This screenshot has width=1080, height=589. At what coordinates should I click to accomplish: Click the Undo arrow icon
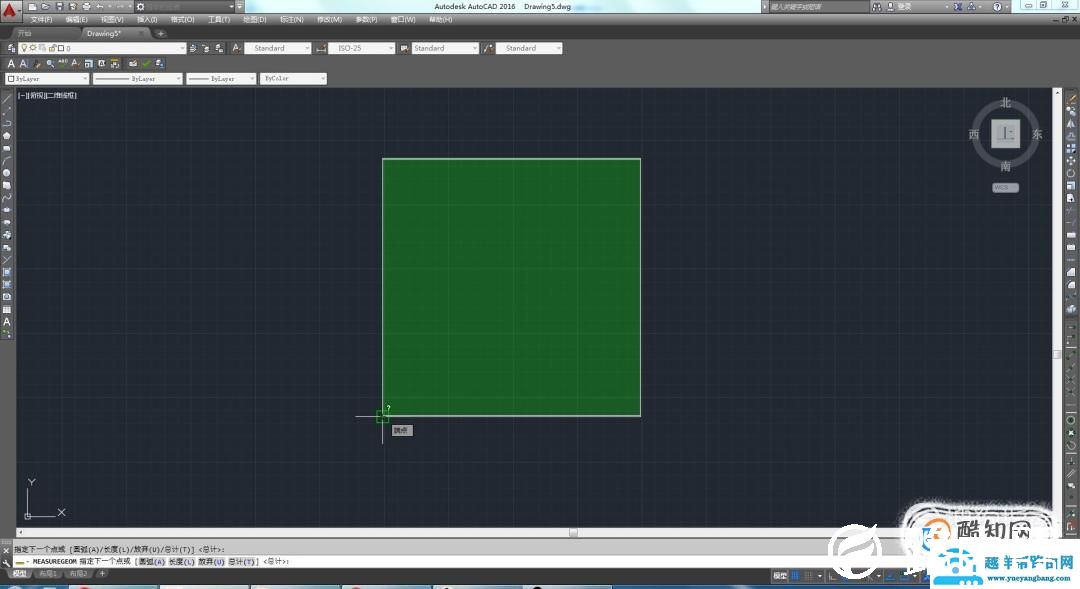point(99,6)
